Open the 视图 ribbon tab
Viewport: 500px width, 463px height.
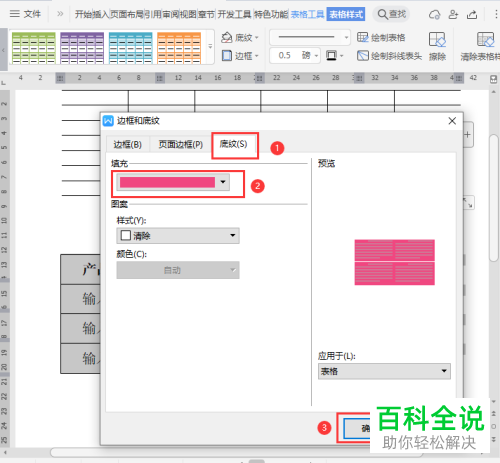click(x=188, y=14)
